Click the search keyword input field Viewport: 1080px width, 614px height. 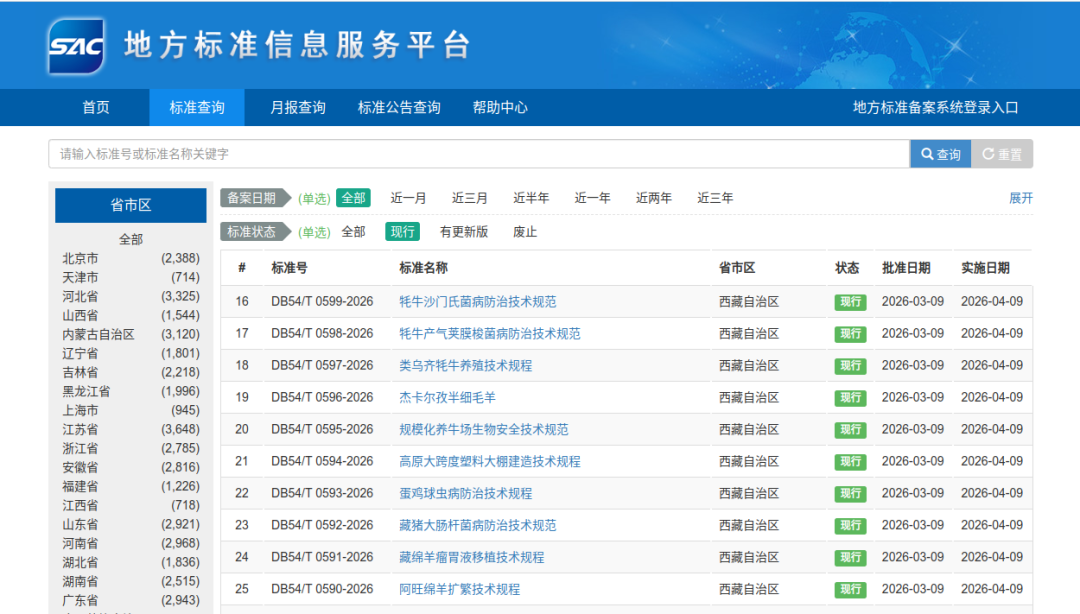[478, 154]
